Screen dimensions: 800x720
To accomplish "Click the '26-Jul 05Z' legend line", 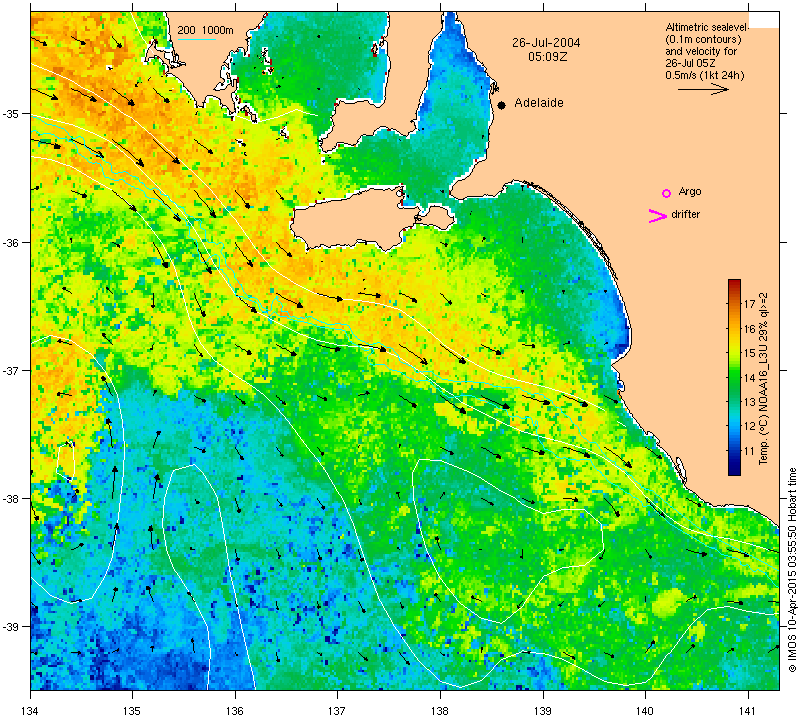I will click(x=690, y=63).
